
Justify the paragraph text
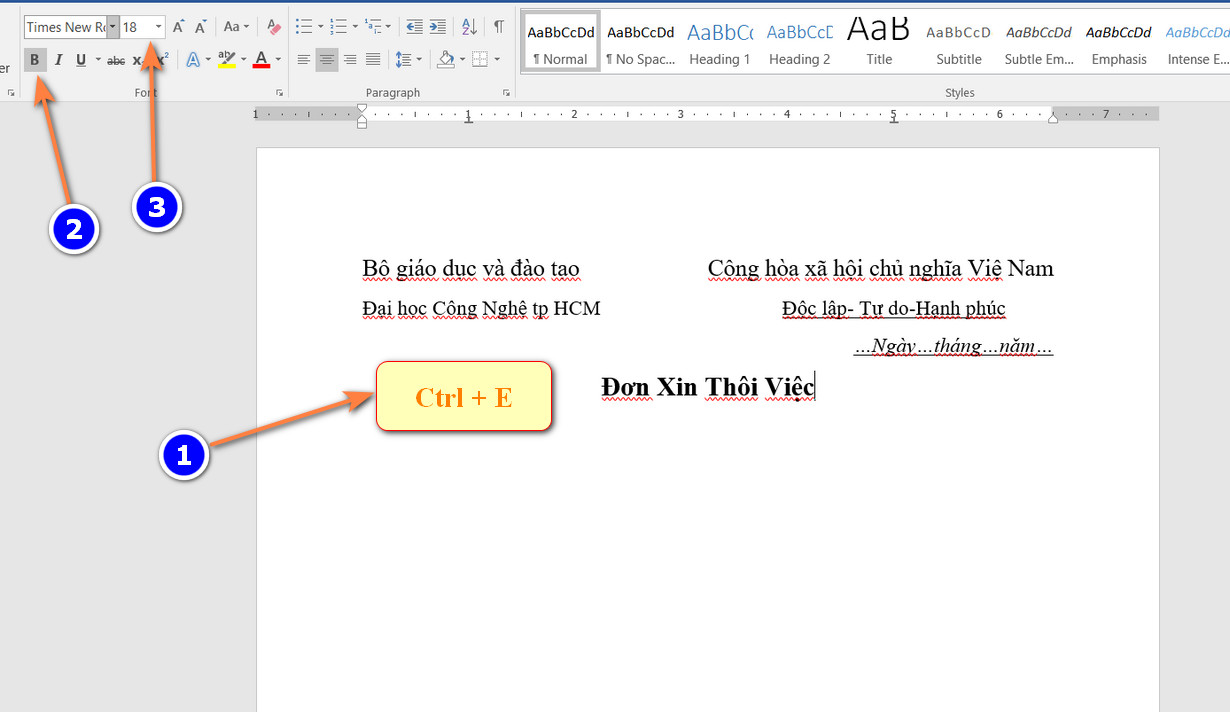tap(373, 60)
